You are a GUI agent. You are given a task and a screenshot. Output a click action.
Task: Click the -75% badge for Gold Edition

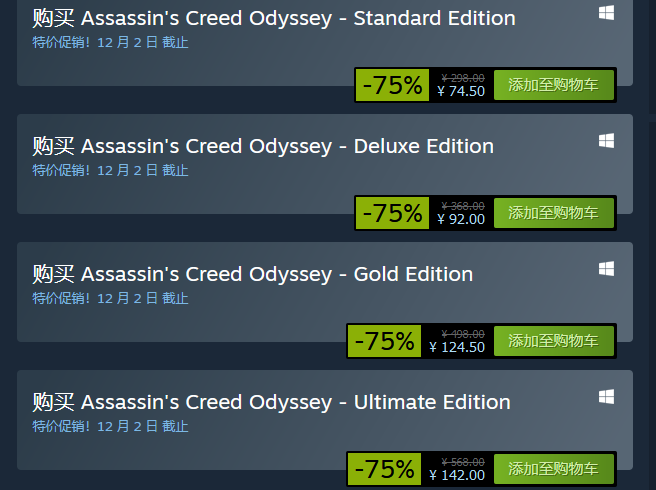pyautogui.click(x=384, y=341)
